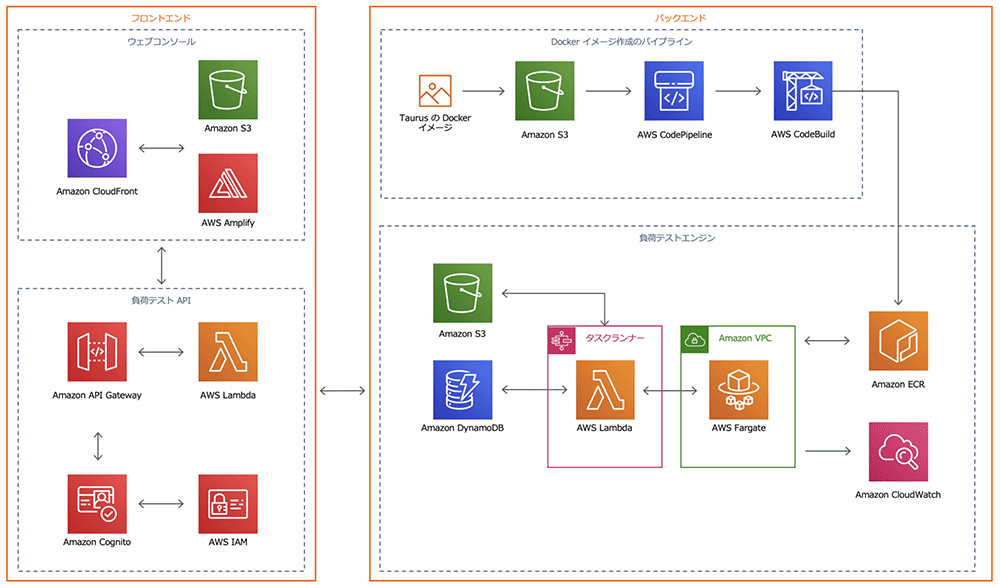Select the Amazon S3 icon in ウェブコンソール
The width and height of the screenshot is (1000, 588).
point(227,90)
